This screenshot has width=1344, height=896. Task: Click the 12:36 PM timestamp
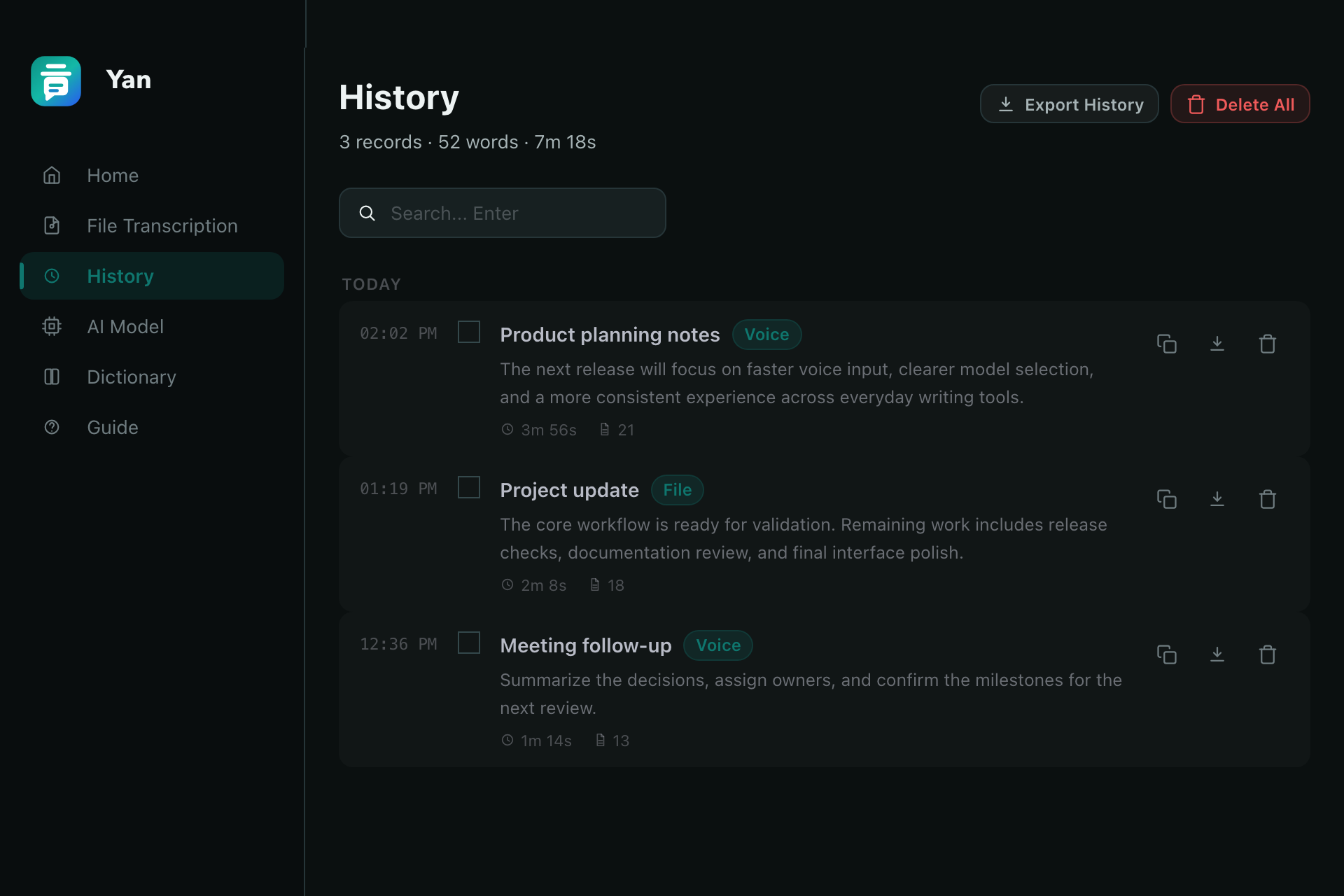pos(398,644)
